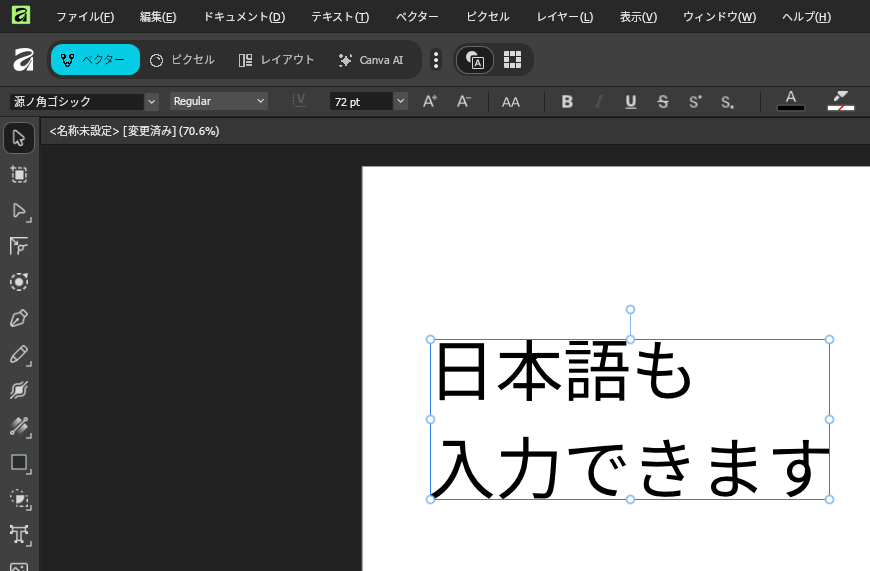This screenshot has width=870, height=571.
Task: Open the ファイル(F) menu
Action: [85, 17]
